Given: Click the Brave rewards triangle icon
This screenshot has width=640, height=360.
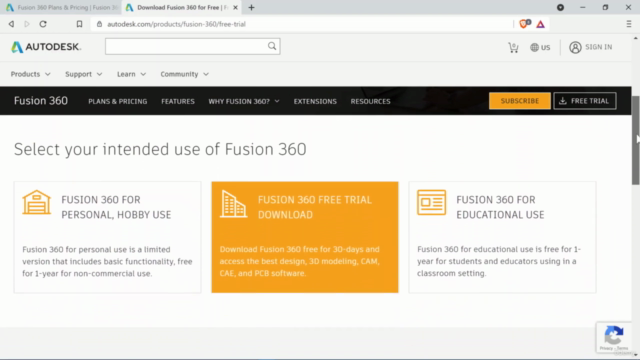Looking at the screenshot, I should [x=540, y=24].
